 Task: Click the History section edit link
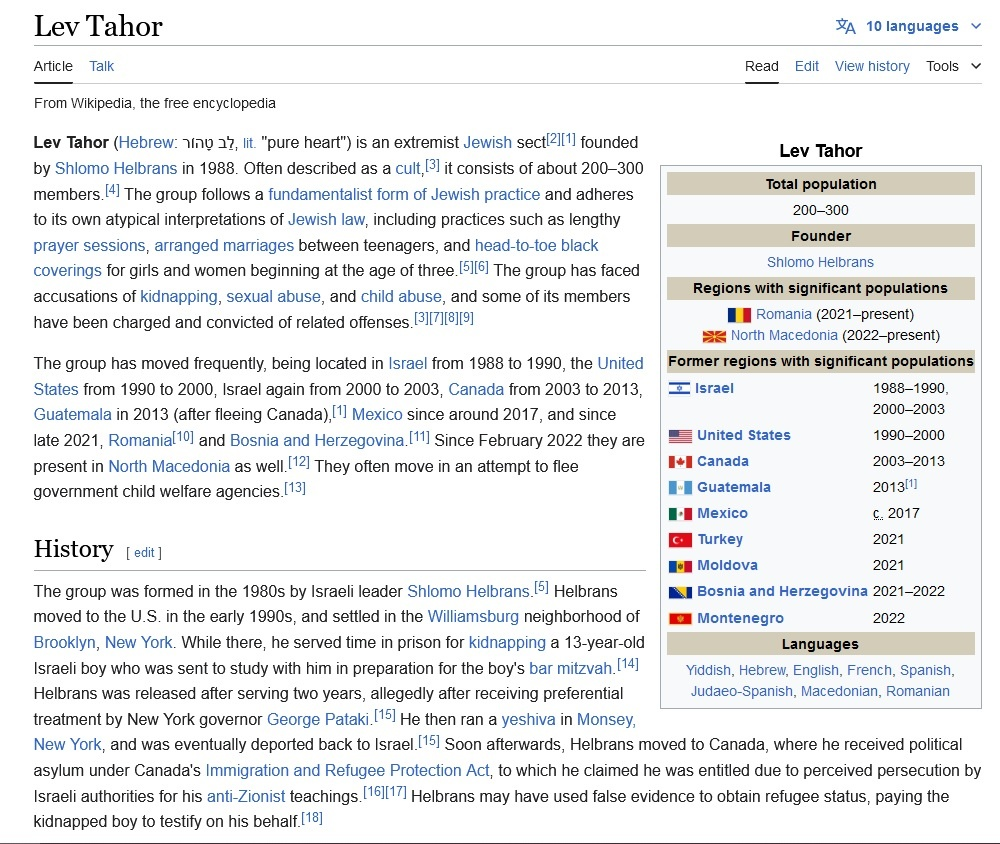pyautogui.click(x=144, y=552)
